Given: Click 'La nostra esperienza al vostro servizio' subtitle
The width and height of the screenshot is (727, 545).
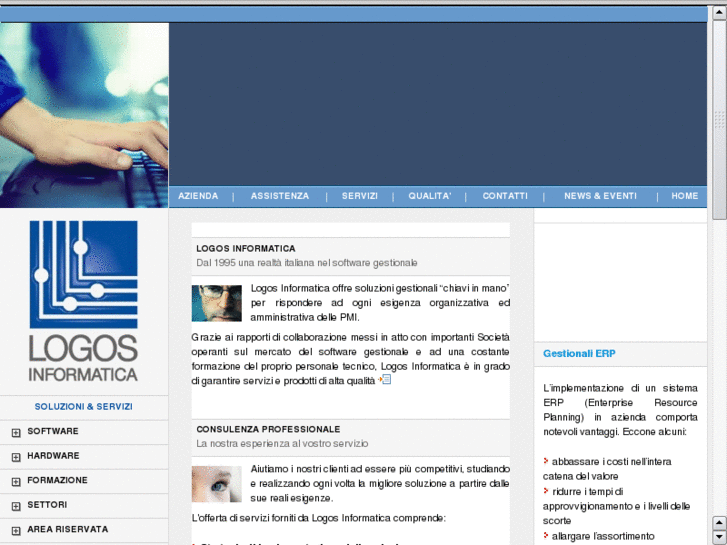Looking at the screenshot, I should (x=282, y=444).
